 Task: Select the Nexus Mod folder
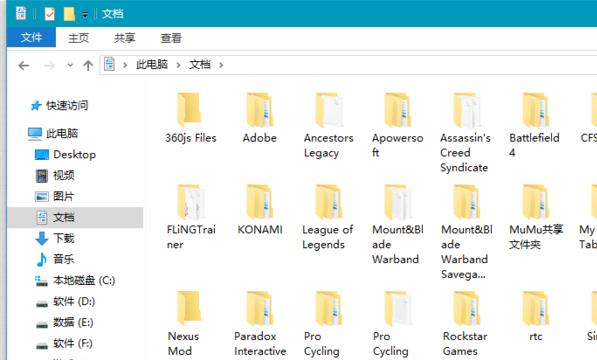[x=184, y=324]
